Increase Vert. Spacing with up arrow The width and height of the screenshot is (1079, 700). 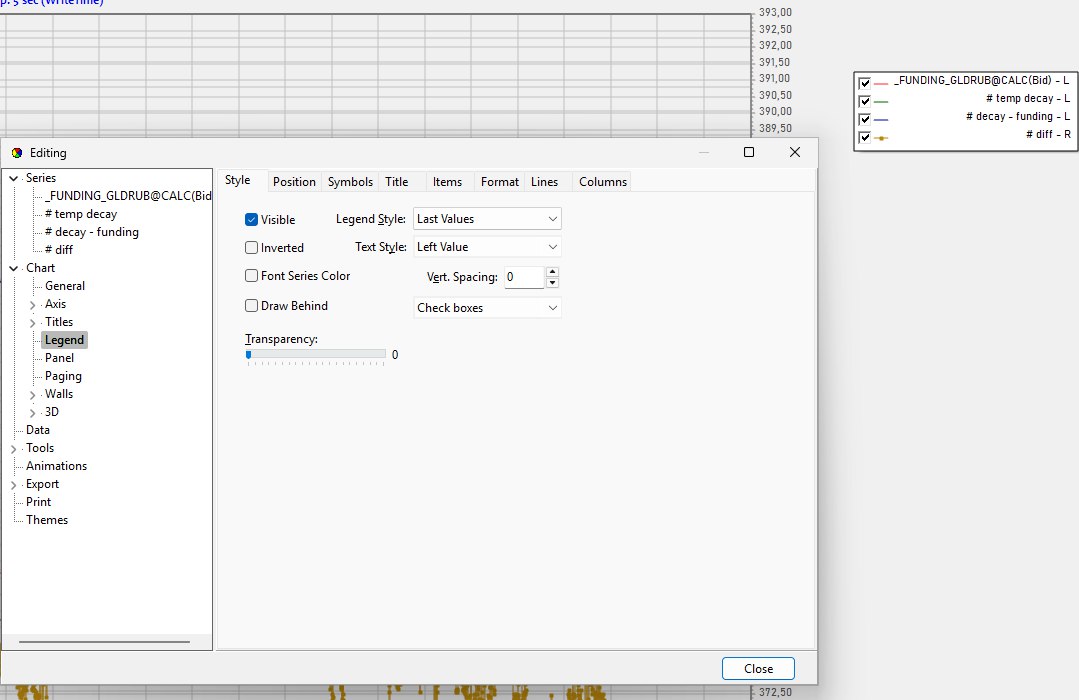coord(552,272)
